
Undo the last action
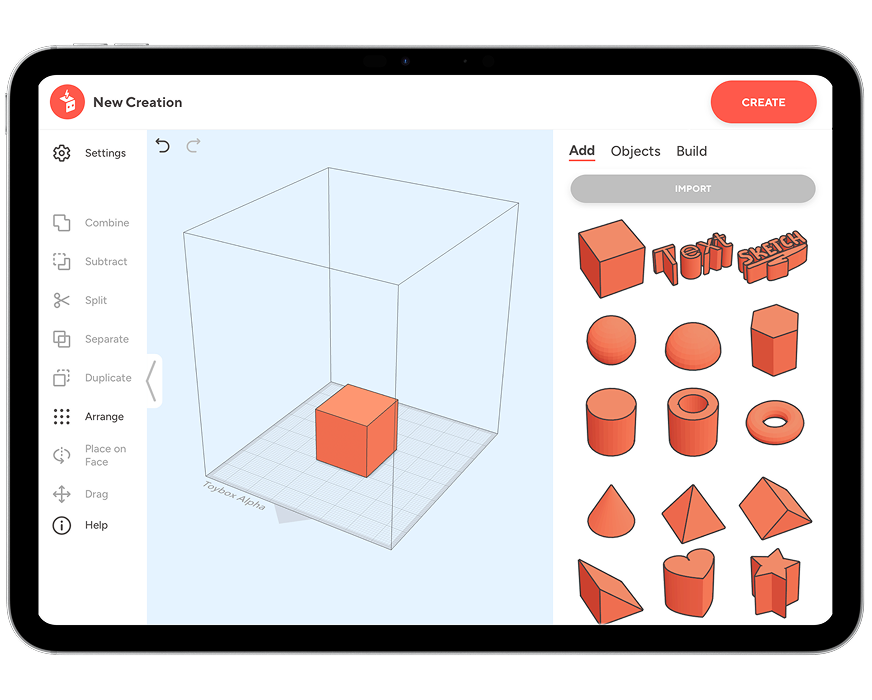(x=162, y=146)
